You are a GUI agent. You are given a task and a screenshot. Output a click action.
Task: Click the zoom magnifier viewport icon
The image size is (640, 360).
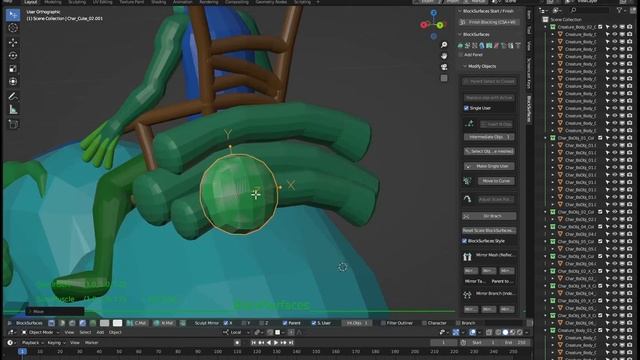[x=444, y=44]
